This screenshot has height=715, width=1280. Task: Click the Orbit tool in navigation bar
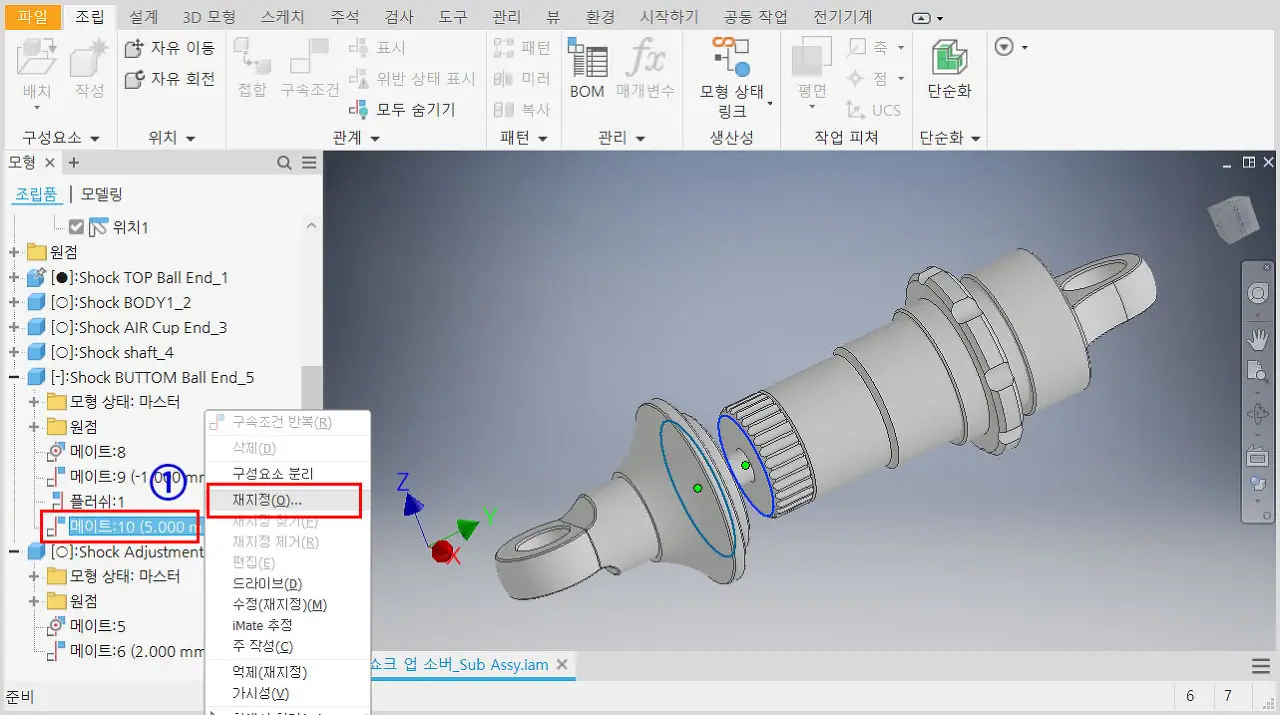click(x=1258, y=413)
